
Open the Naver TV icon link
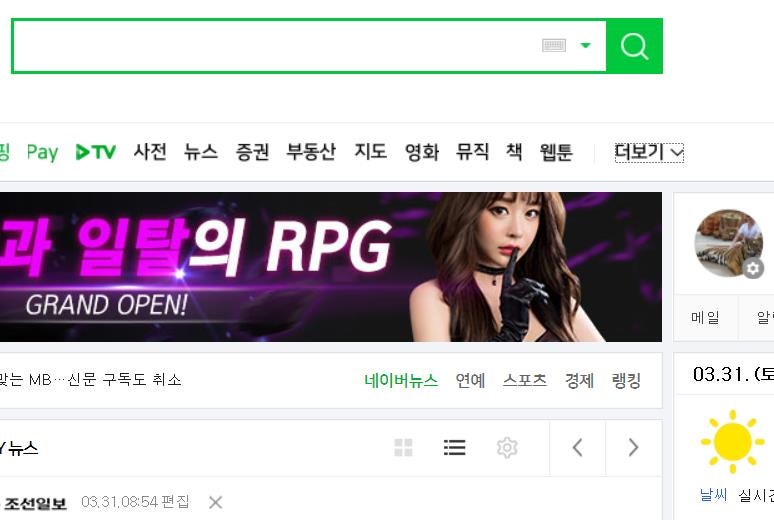[x=96, y=152]
